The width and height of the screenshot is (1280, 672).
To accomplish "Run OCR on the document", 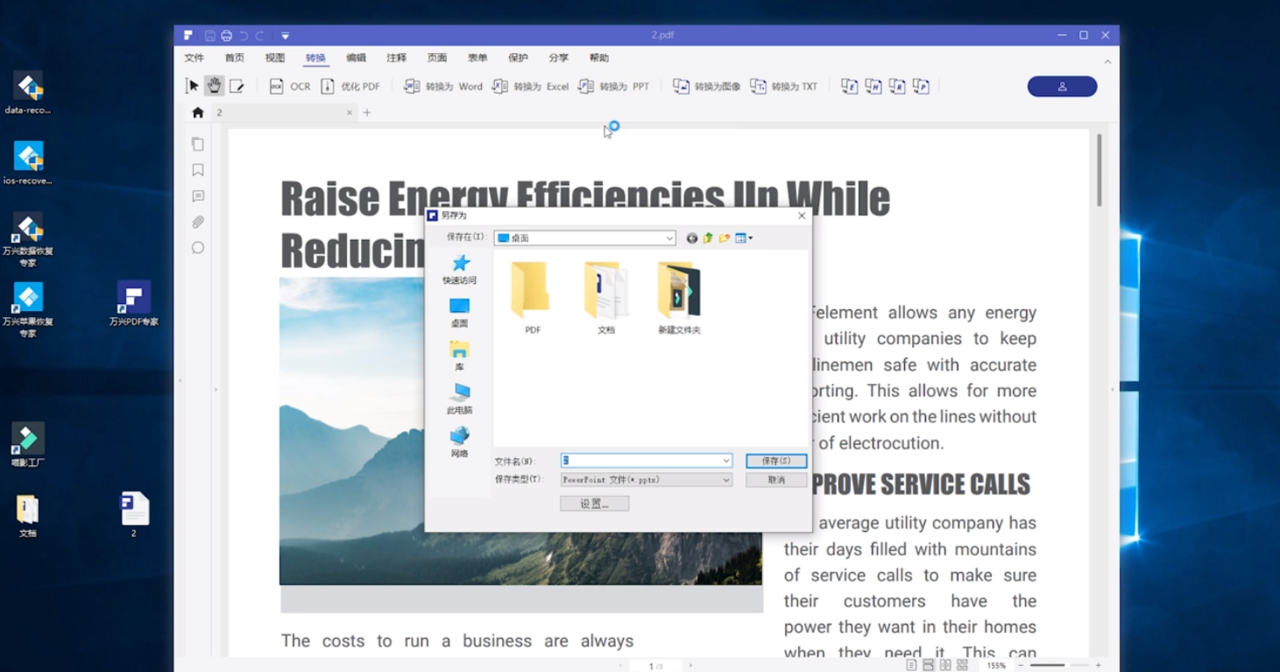I will coord(290,86).
